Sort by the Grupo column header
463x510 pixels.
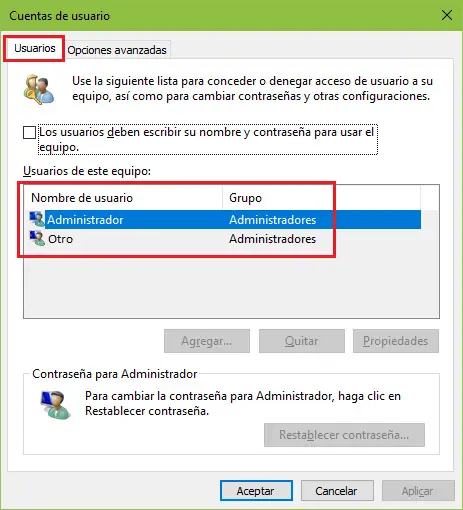(x=321, y=198)
